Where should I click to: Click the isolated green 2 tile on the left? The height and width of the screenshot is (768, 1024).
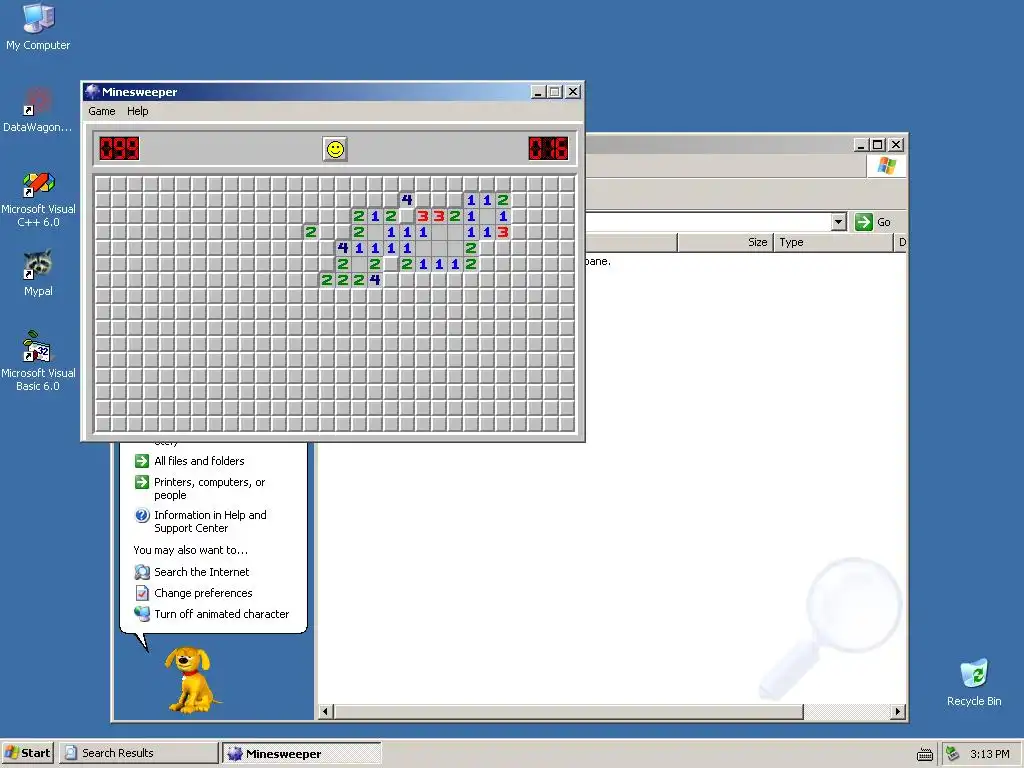(311, 232)
